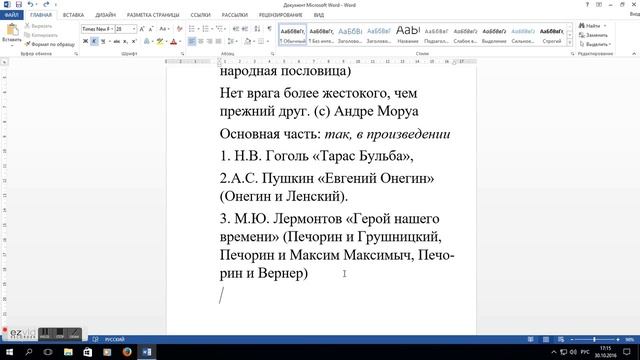This screenshot has height=360, width=640.
Task: Open the Выделить selection dropdown
Action: pyautogui.click(x=596, y=44)
